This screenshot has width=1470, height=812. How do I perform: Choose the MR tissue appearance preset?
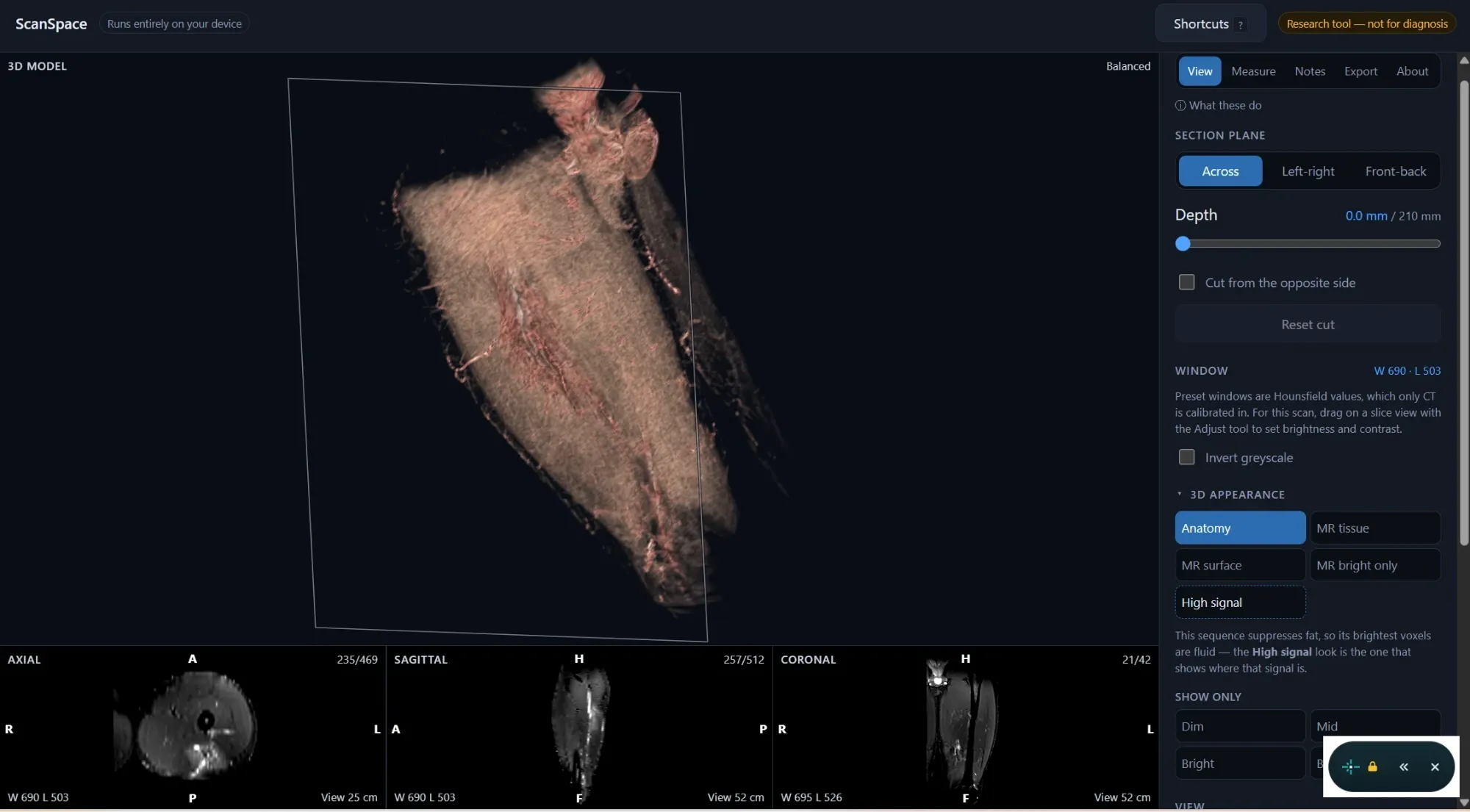click(x=1375, y=528)
